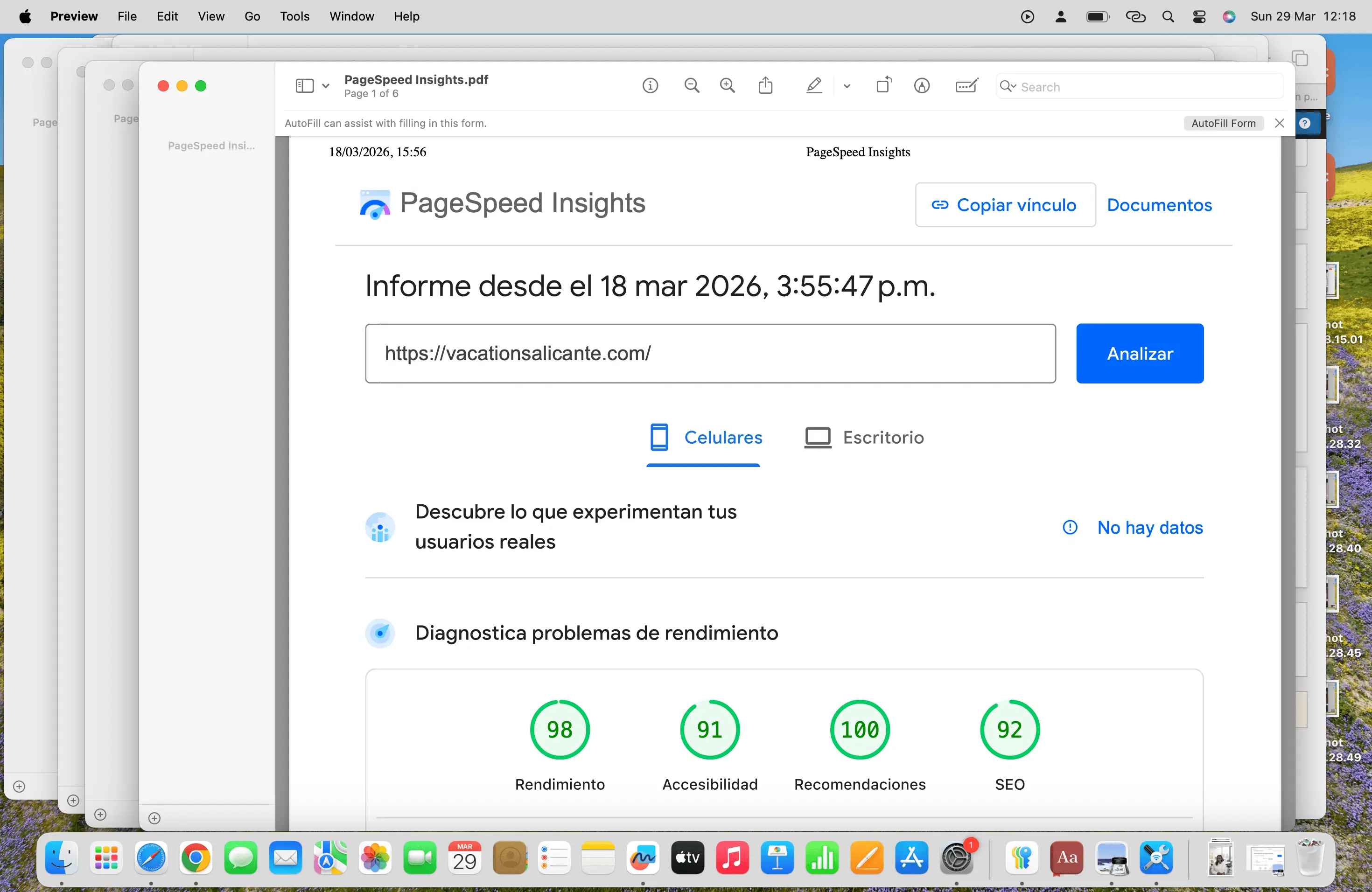
Task: Open Calendar from the Dock
Action: point(465,858)
